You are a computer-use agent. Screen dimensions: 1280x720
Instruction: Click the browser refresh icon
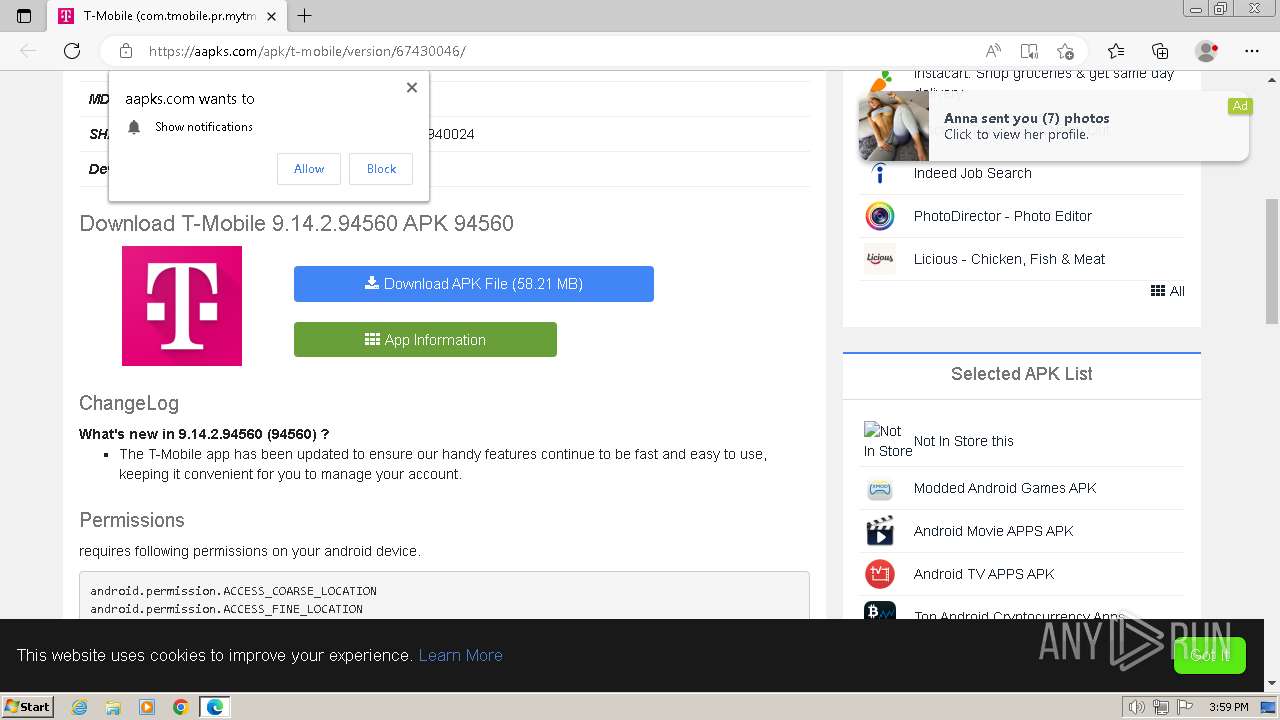(72, 51)
